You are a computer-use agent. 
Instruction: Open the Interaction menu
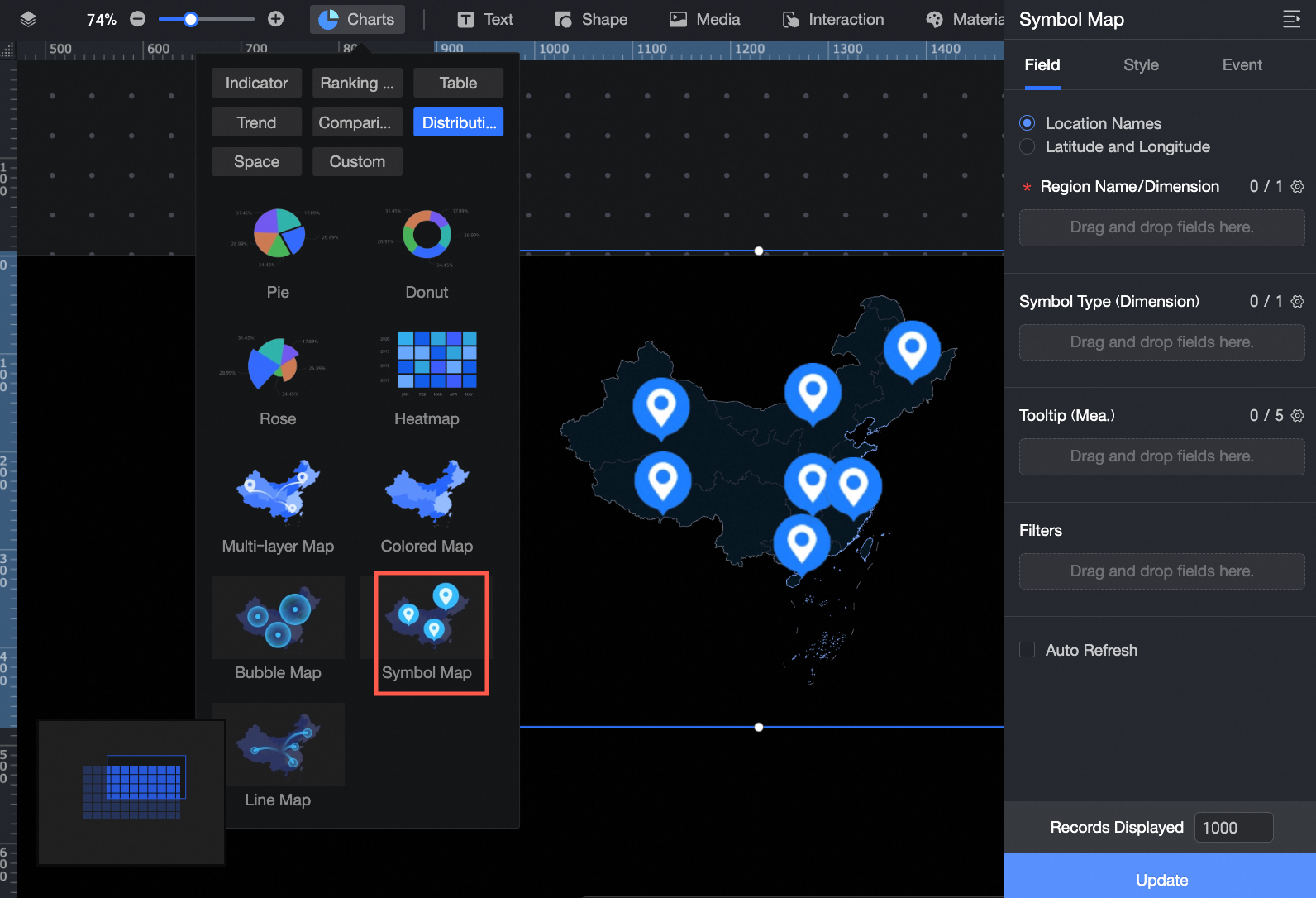click(833, 19)
